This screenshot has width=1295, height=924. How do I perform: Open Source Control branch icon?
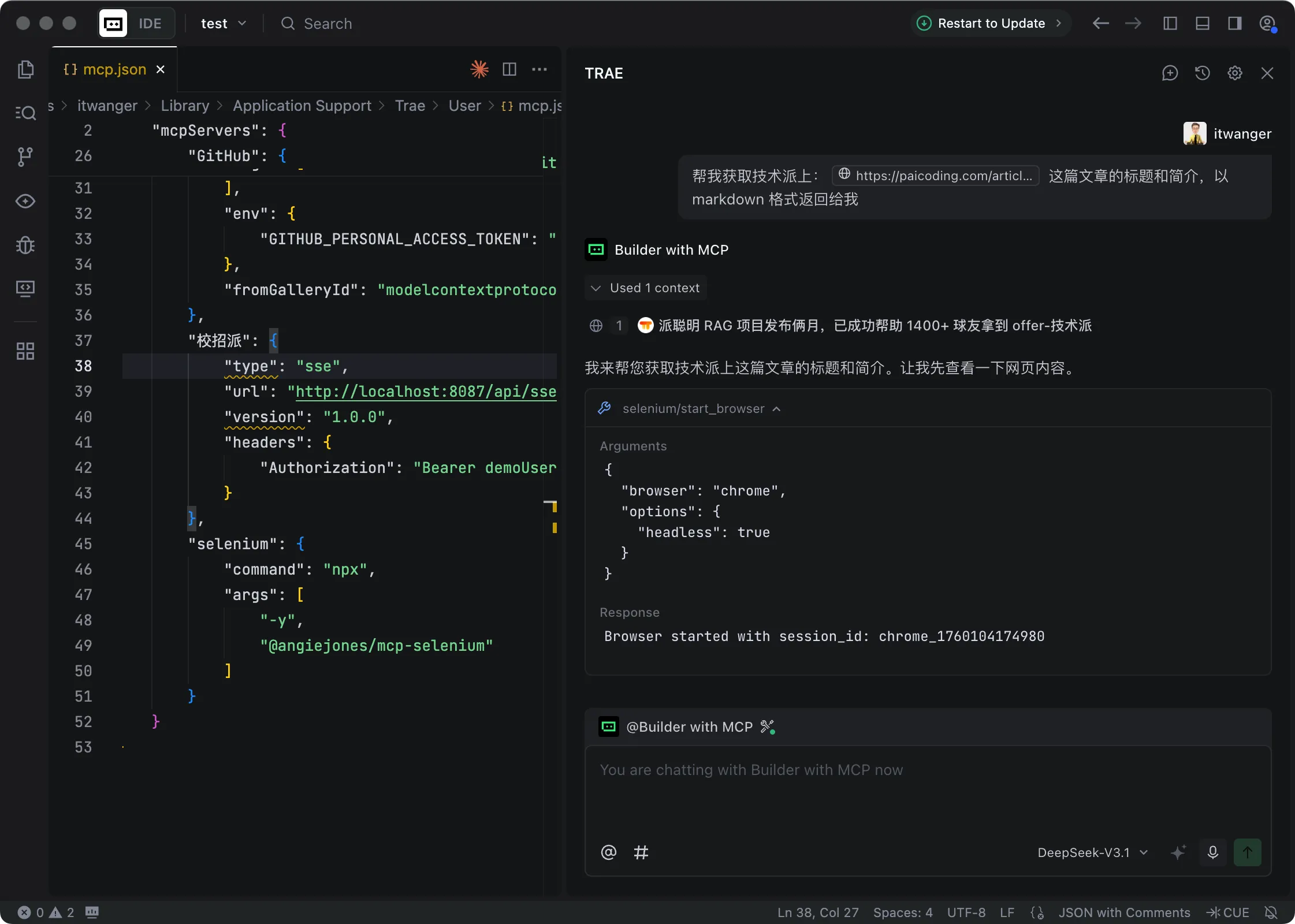click(25, 157)
